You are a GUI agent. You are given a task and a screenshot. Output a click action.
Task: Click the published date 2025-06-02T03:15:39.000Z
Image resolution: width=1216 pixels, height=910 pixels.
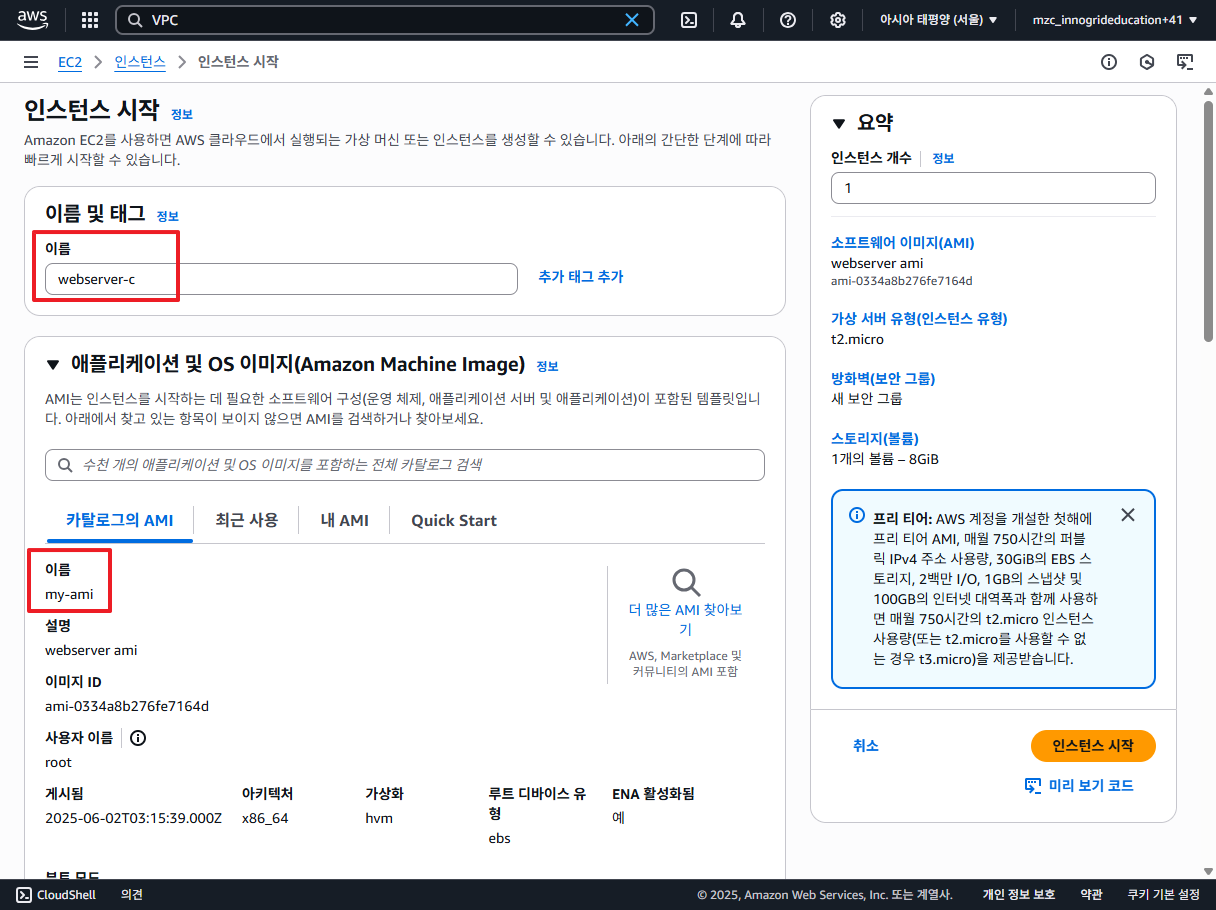pyautogui.click(x=133, y=818)
